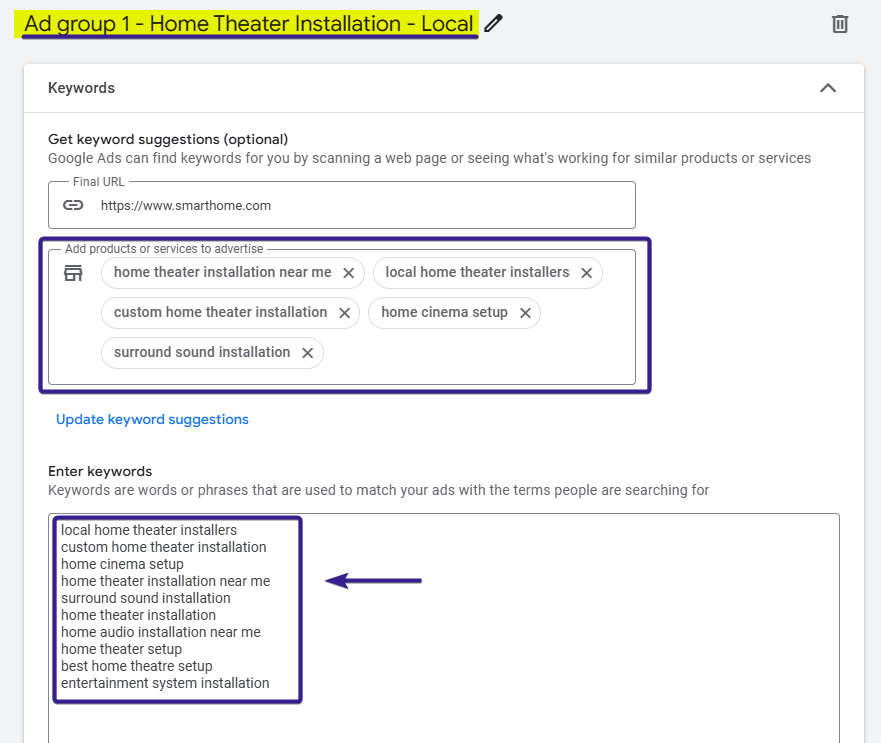
Task: Click the Keywords panel header label
Action: coord(81,88)
